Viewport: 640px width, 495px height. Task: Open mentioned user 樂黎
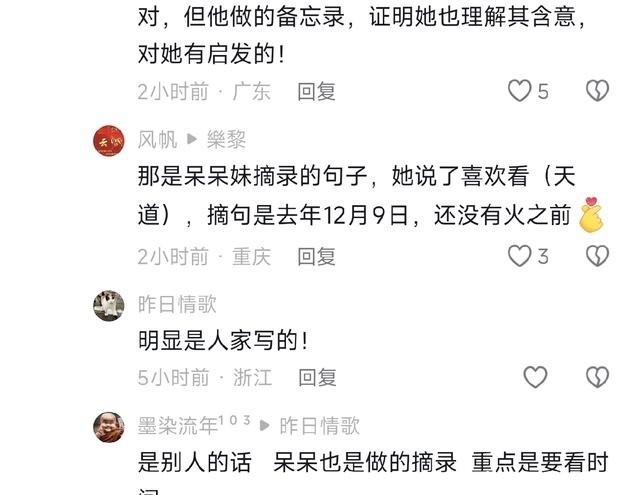point(227,140)
